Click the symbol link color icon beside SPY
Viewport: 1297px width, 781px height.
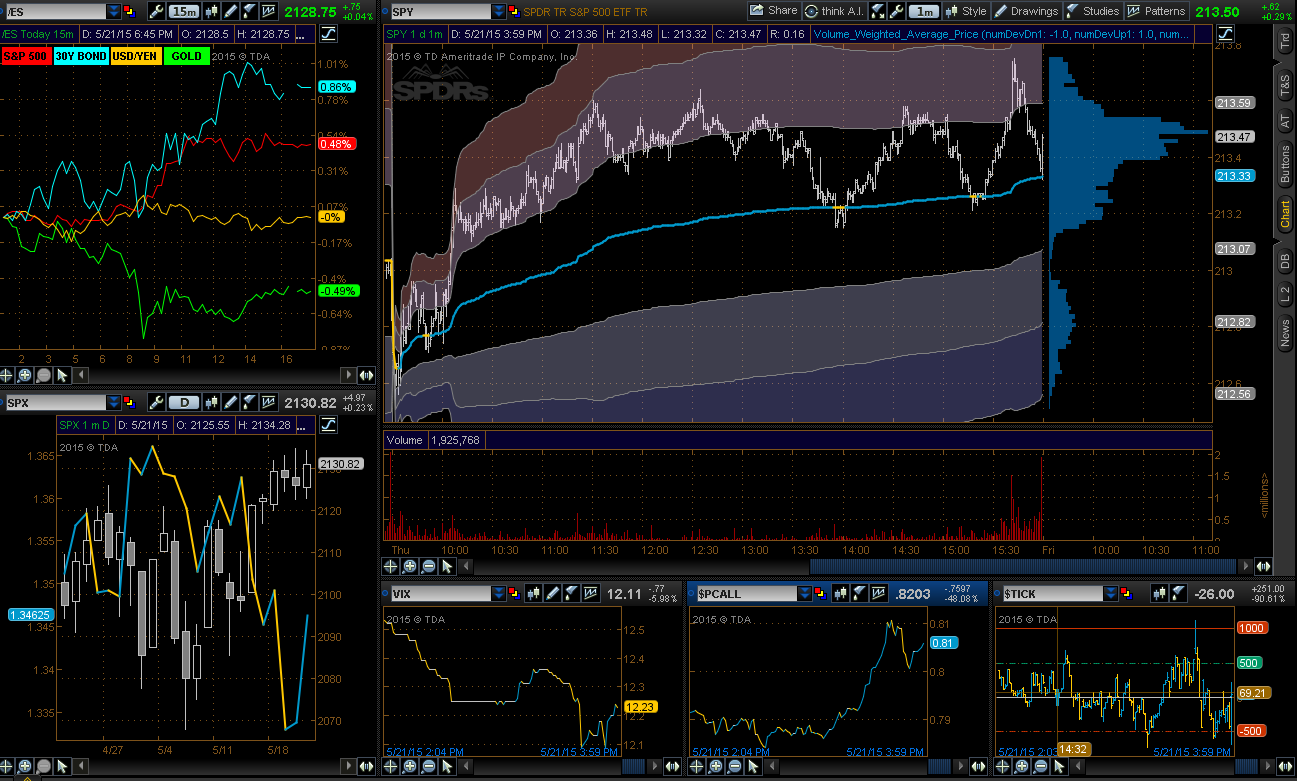point(514,11)
